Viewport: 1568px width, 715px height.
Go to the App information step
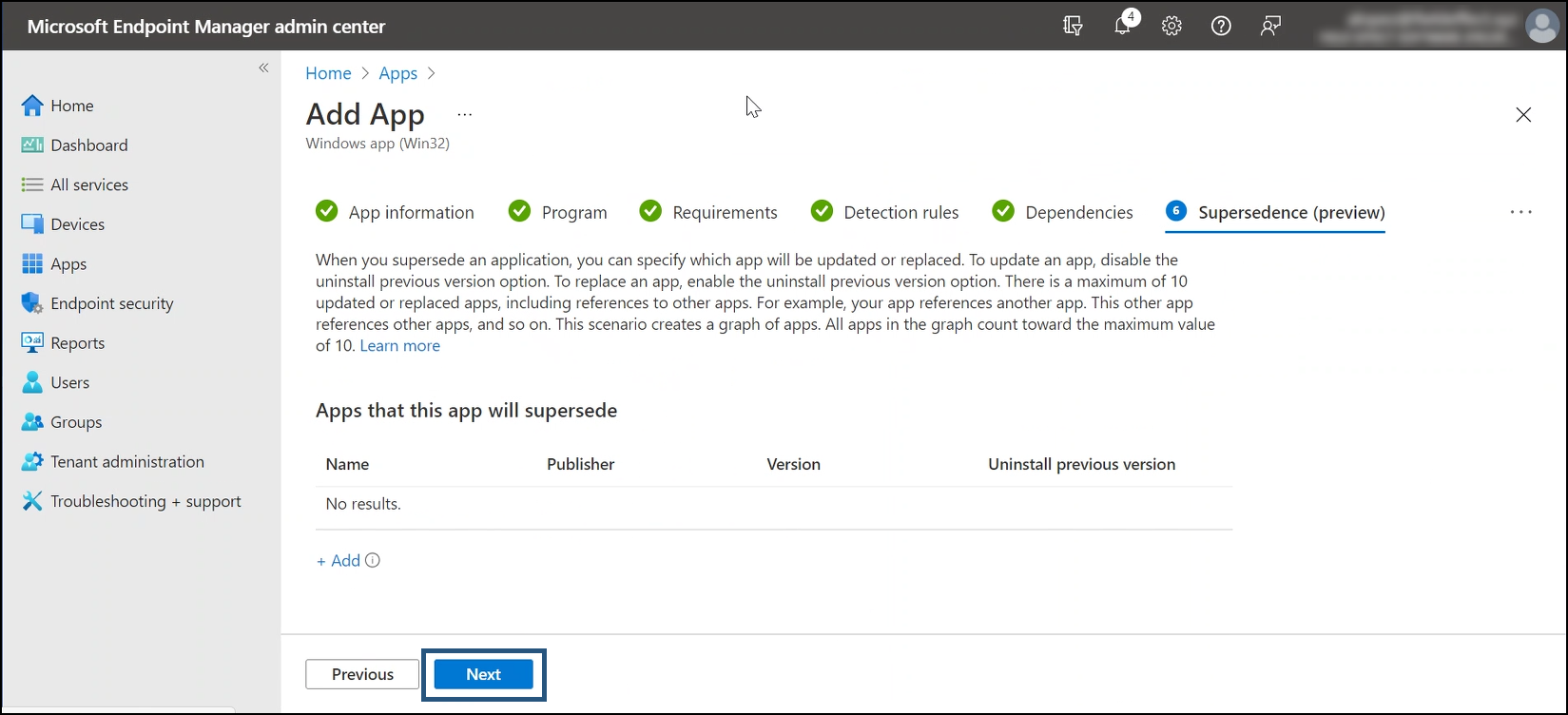pyautogui.click(x=395, y=212)
